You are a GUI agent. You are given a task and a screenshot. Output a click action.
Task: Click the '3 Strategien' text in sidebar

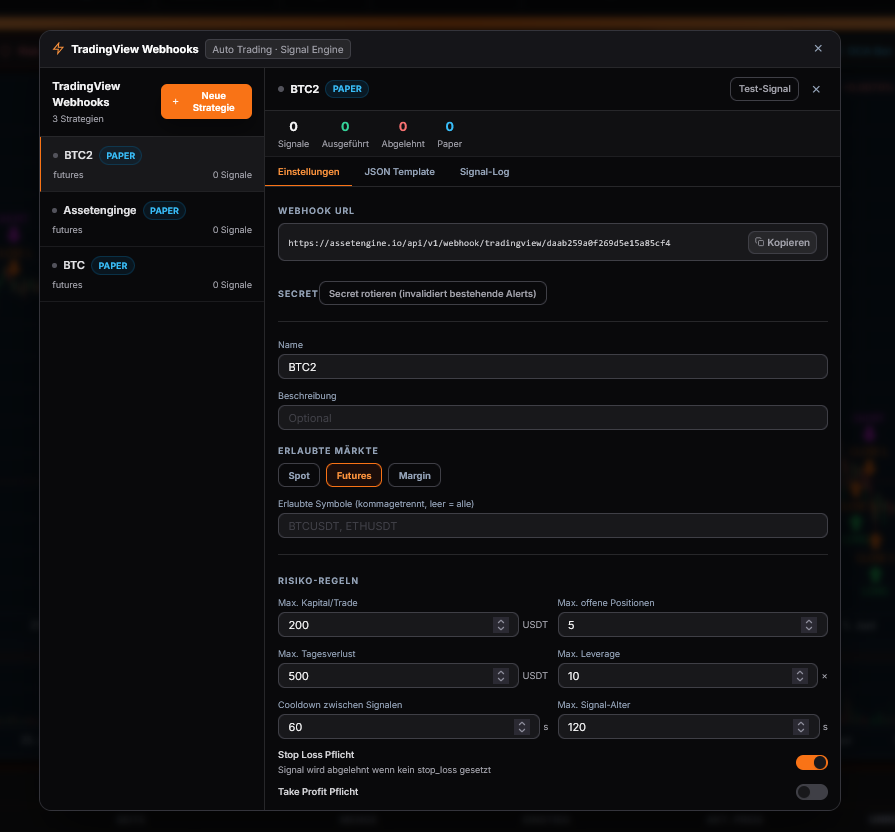(x=78, y=119)
